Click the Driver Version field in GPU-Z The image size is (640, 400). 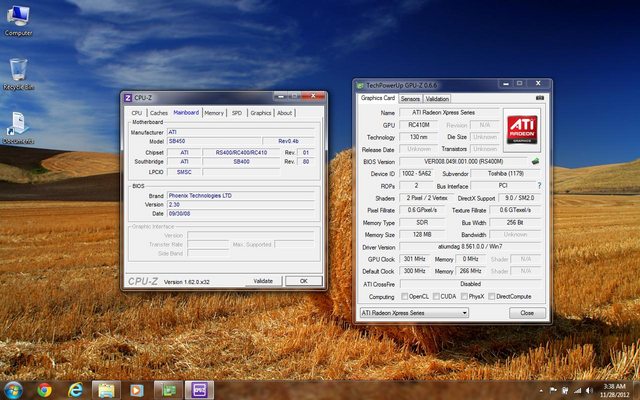(x=470, y=247)
